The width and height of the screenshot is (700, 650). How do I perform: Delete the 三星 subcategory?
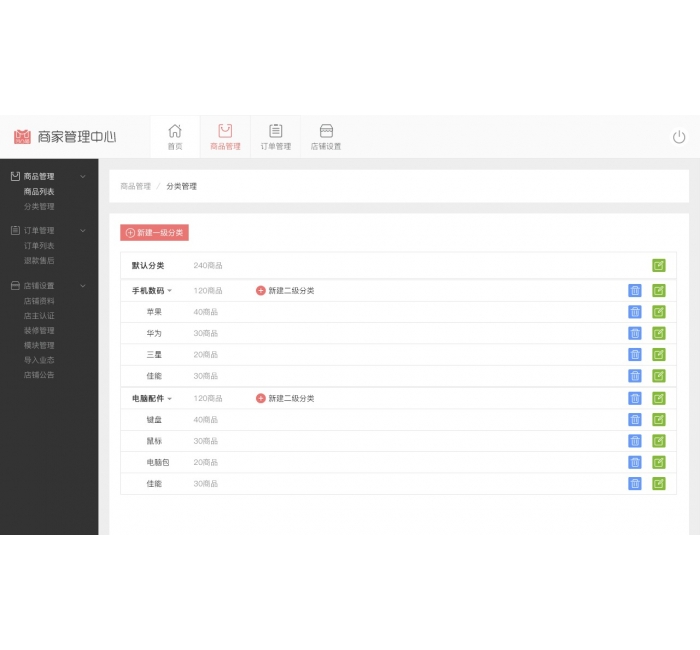[x=635, y=355]
